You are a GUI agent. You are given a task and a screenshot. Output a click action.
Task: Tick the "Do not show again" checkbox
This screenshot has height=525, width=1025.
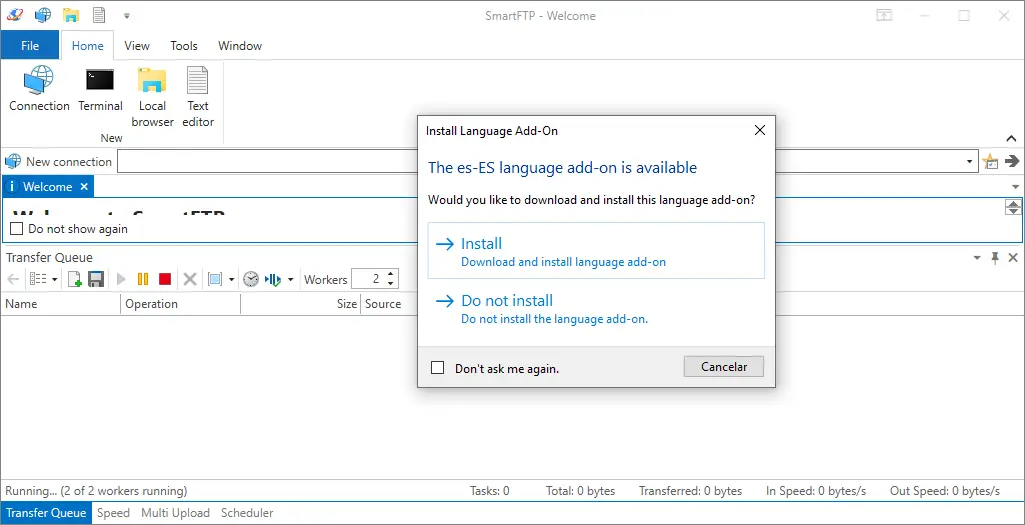coord(16,229)
